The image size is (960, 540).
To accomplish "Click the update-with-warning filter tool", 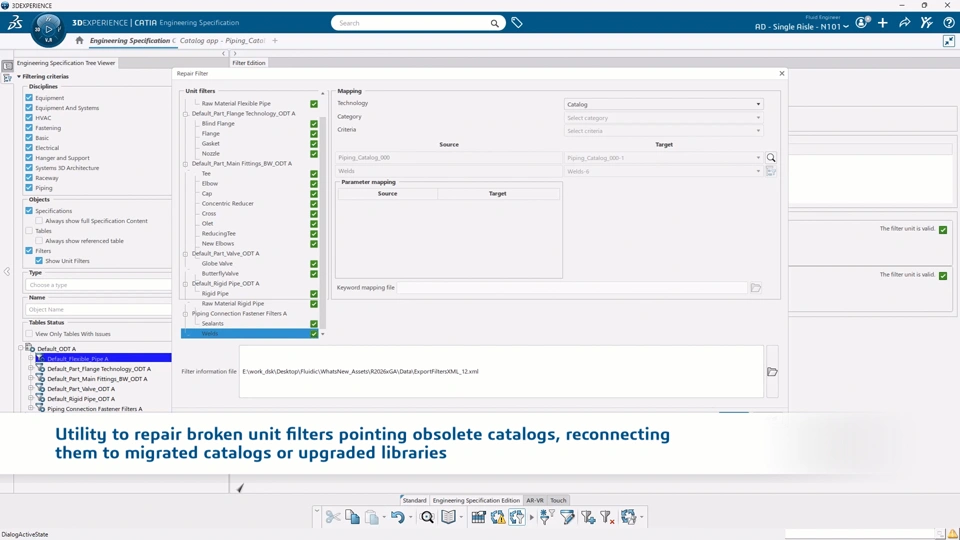I will [x=498, y=517].
